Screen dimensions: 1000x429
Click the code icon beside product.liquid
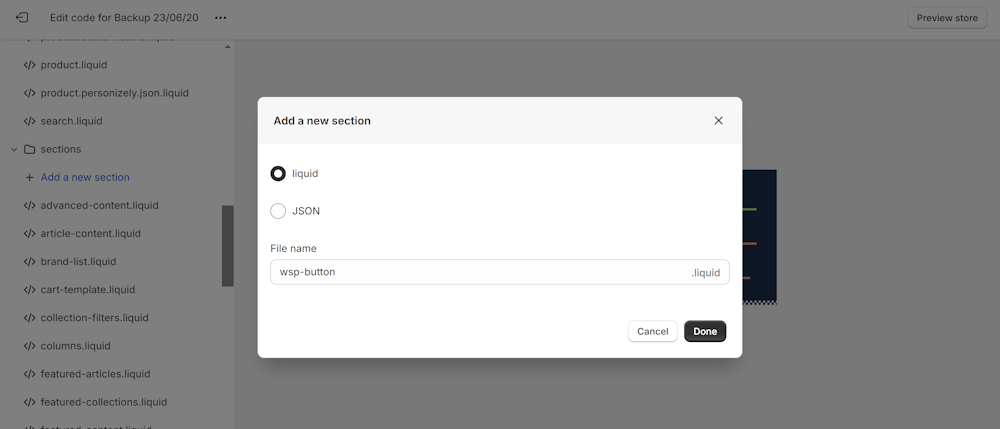click(30, 65)
